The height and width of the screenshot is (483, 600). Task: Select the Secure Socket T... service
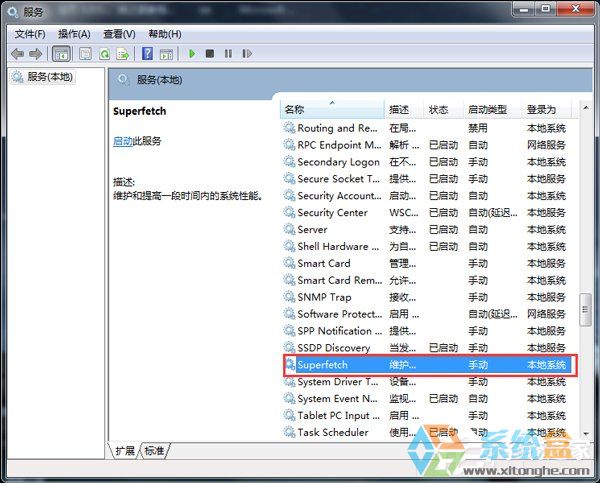426,179
